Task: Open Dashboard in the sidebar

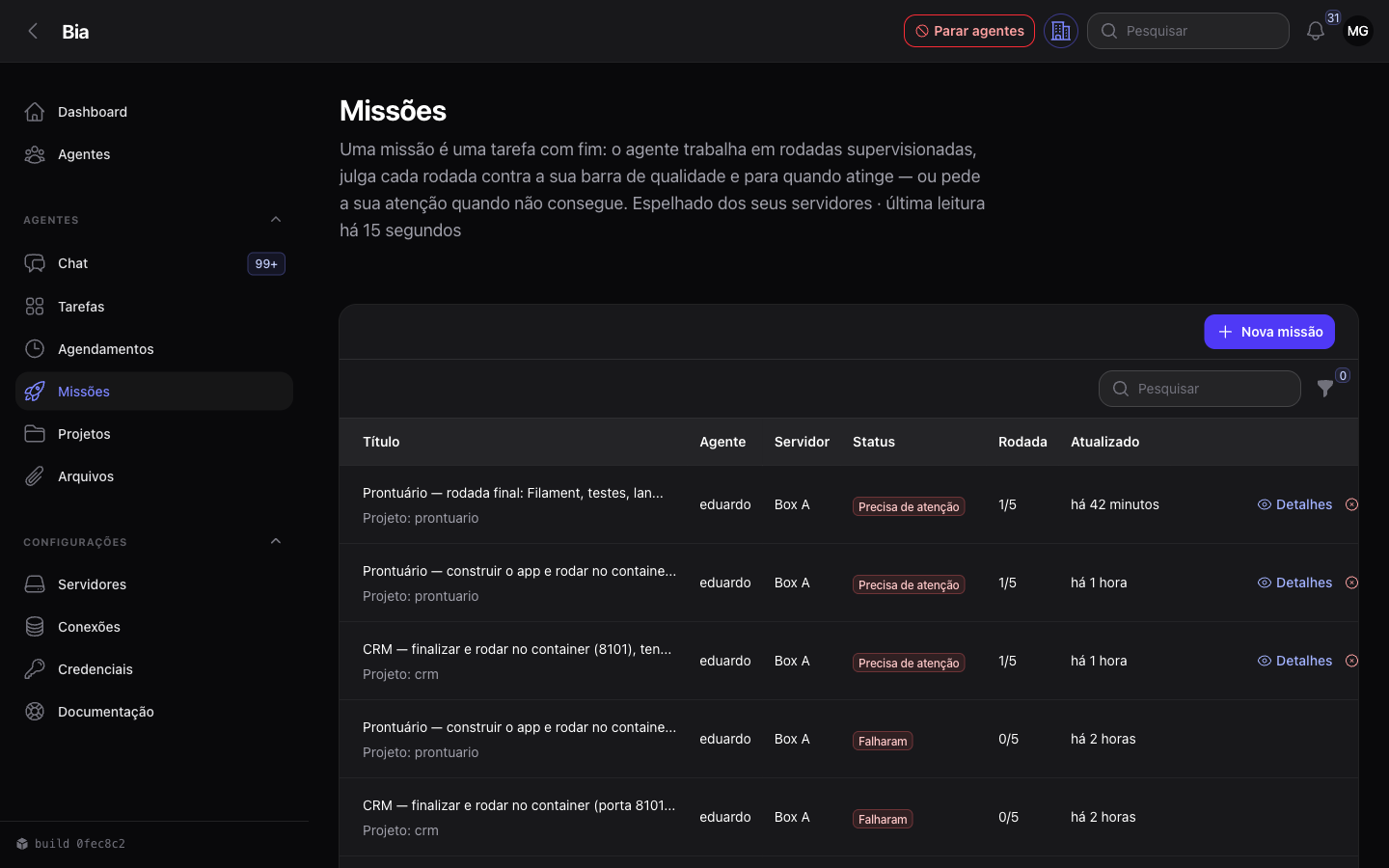Action: (154, 112)
